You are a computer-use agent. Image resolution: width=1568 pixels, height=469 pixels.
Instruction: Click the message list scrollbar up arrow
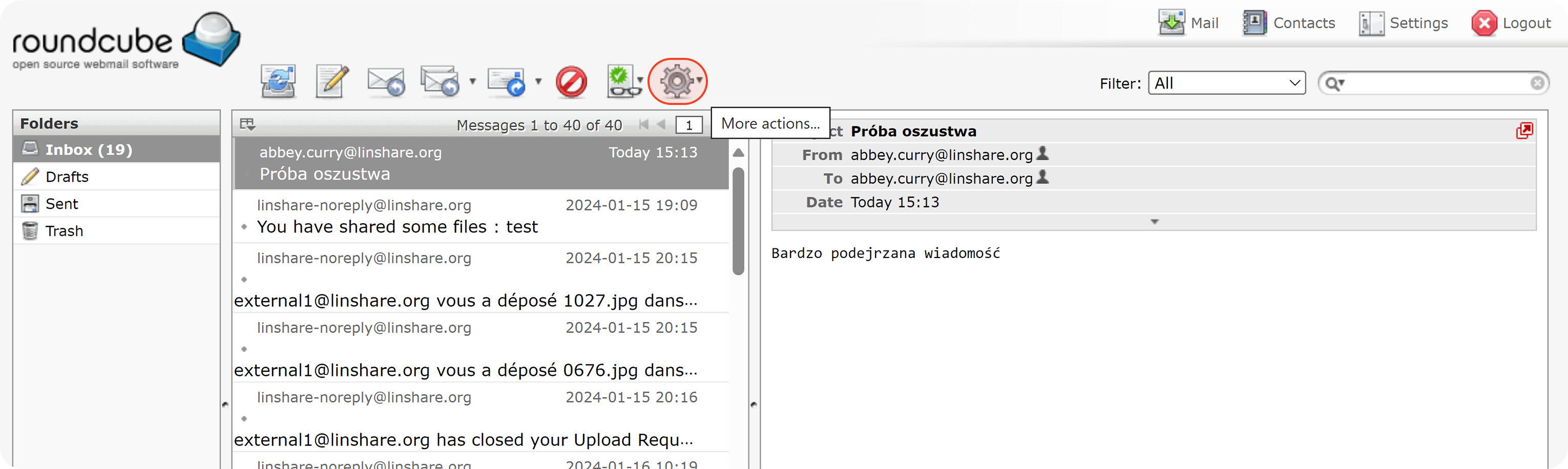tap(738, 152)
